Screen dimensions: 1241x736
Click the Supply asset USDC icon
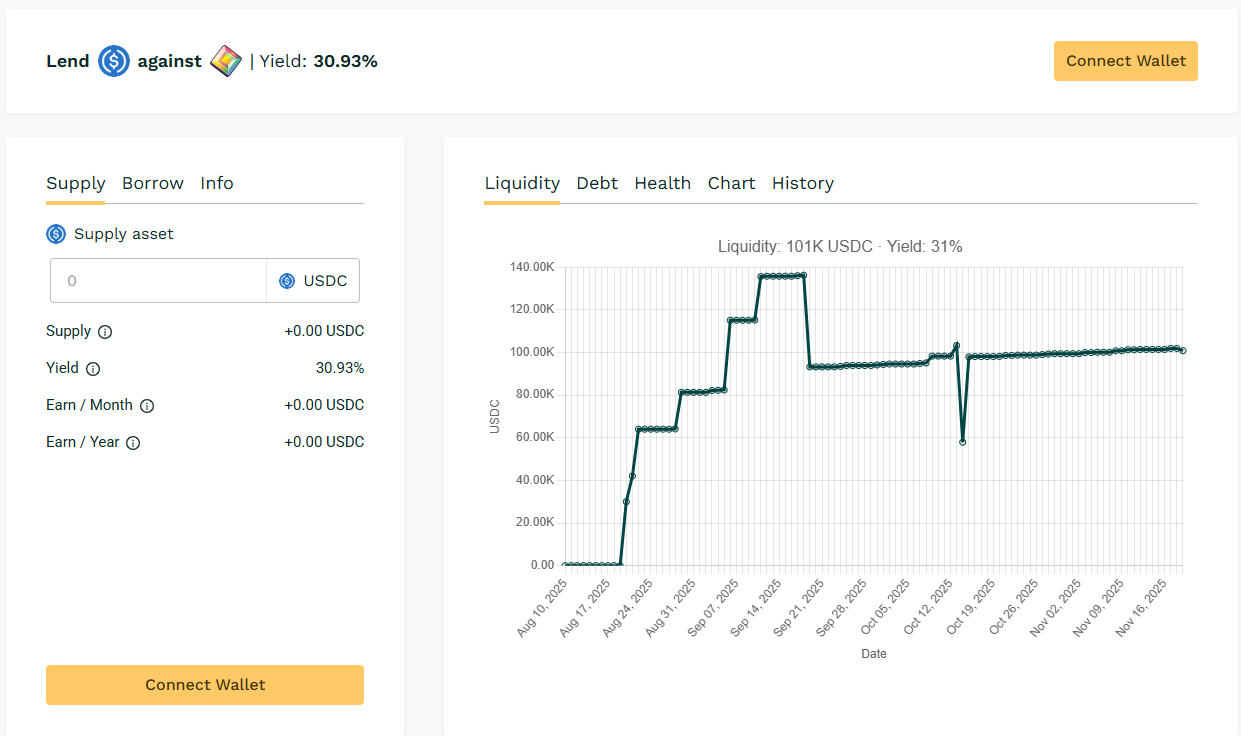point(56,234)
